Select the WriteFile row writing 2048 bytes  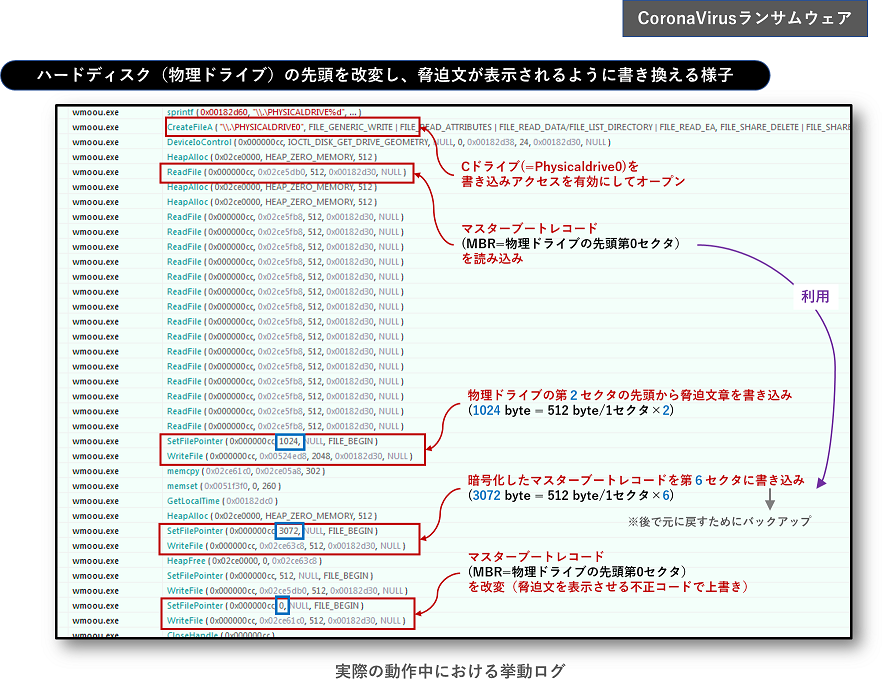tap(289, 456)
